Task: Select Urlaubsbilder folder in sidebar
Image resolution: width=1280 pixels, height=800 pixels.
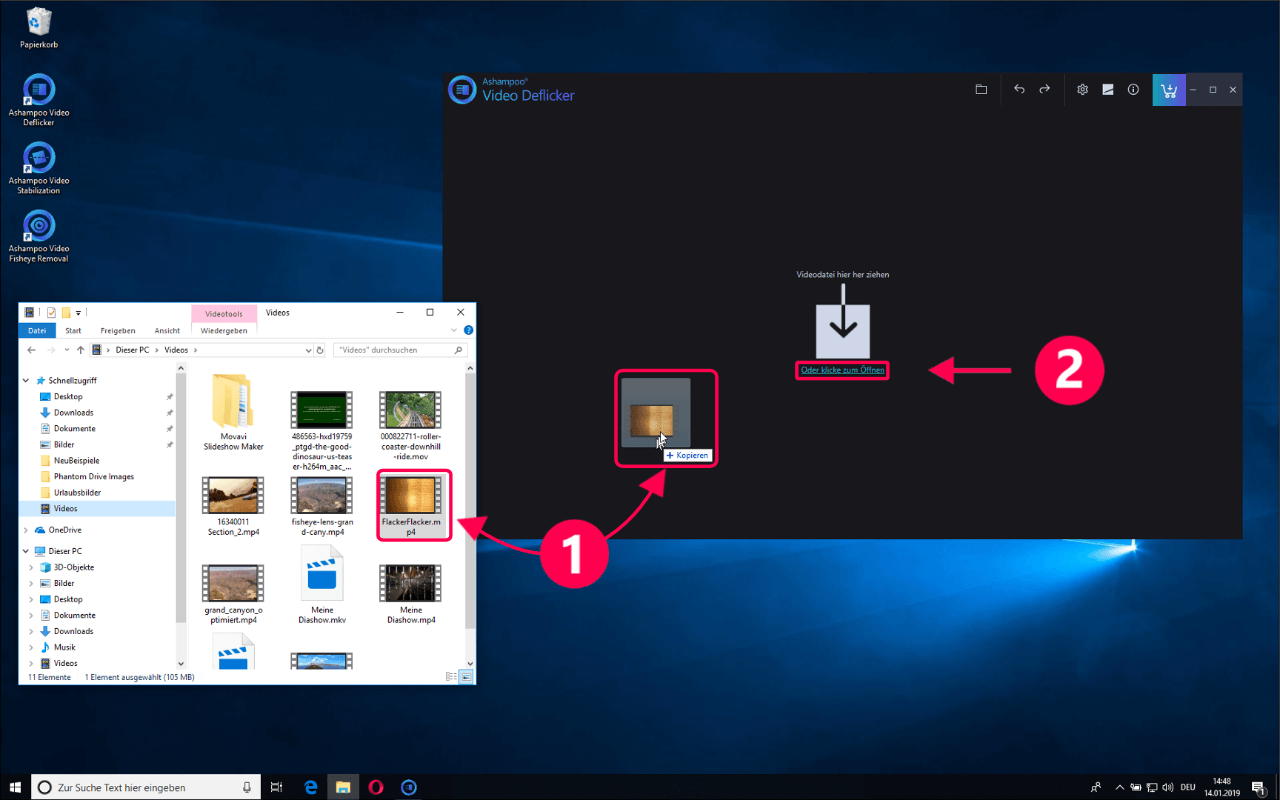Action: tap(77, 493)
